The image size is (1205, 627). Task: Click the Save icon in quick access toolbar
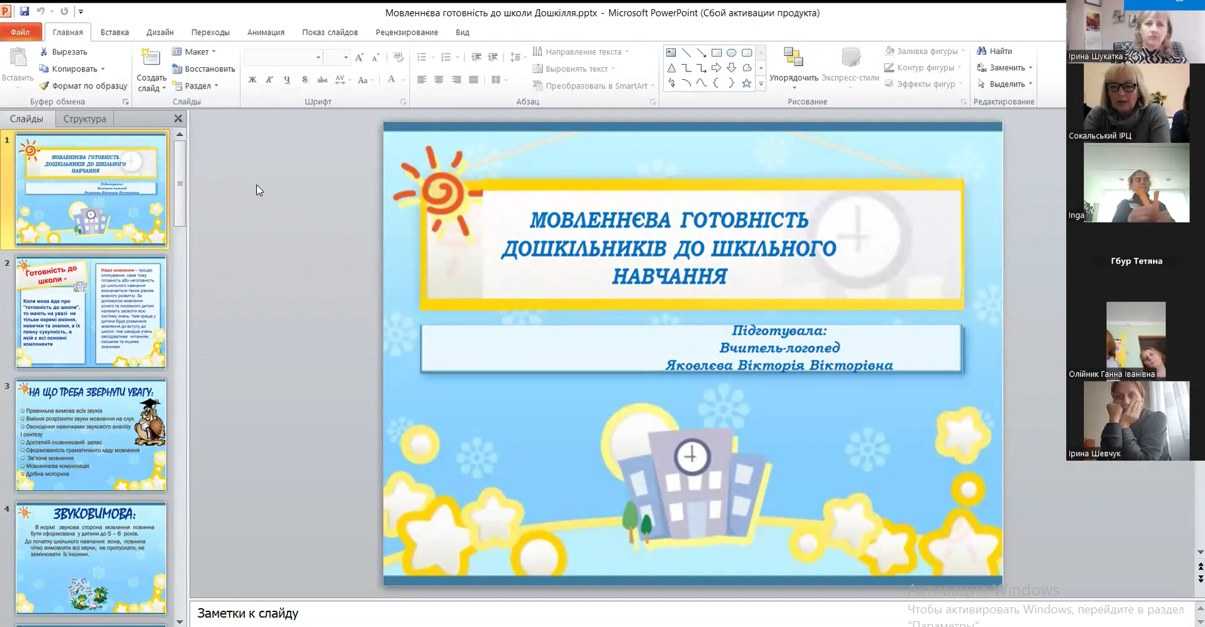click(24, 12)
